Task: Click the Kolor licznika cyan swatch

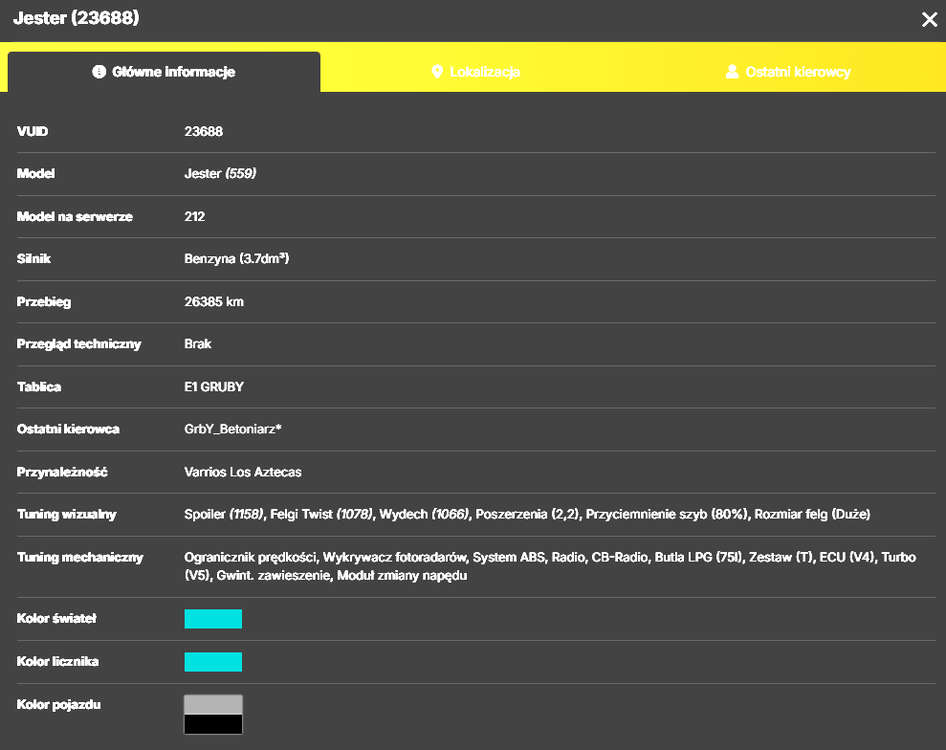Action: 213,661
